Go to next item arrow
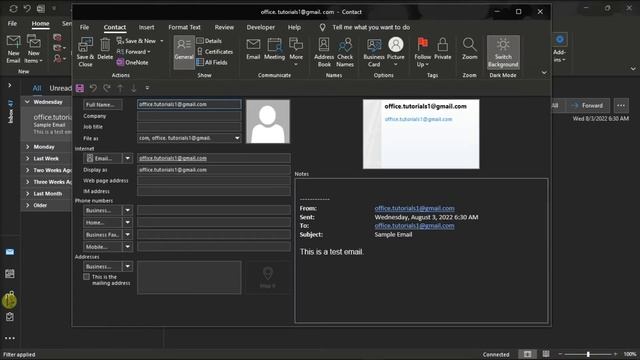Image resolution: width=640 pixels, height=360 pixels. point(133,88)
